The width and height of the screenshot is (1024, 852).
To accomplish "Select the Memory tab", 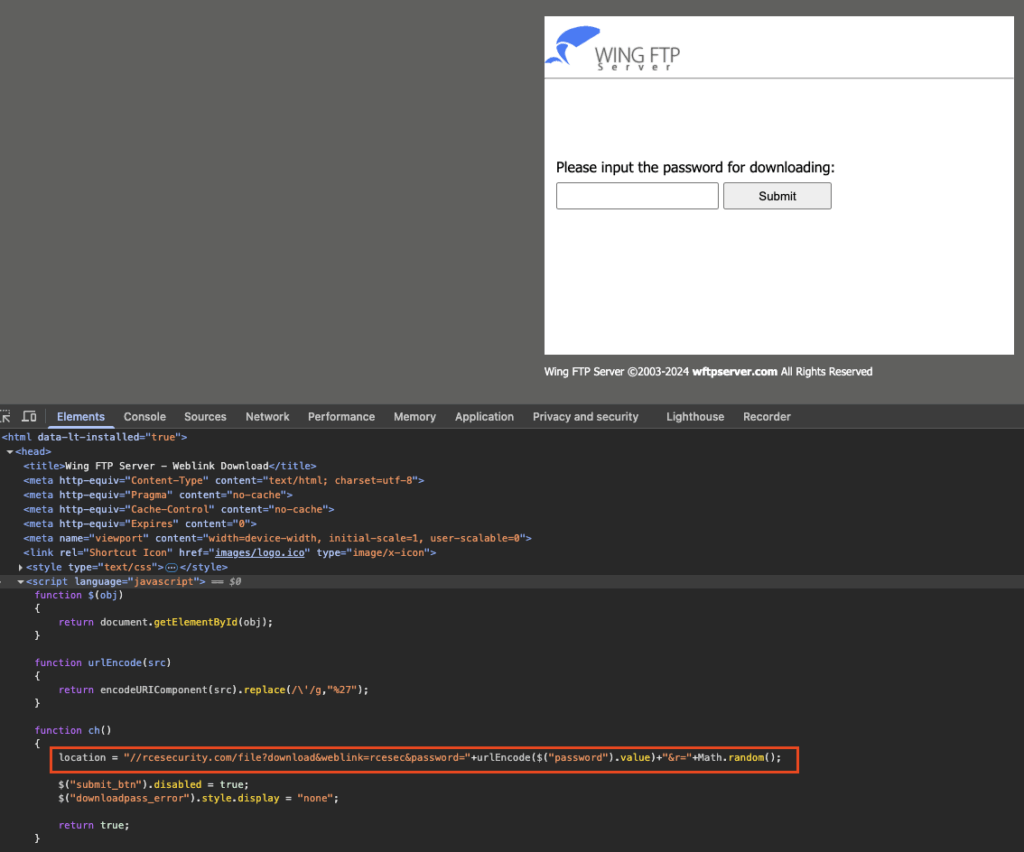I will (414, 417).
